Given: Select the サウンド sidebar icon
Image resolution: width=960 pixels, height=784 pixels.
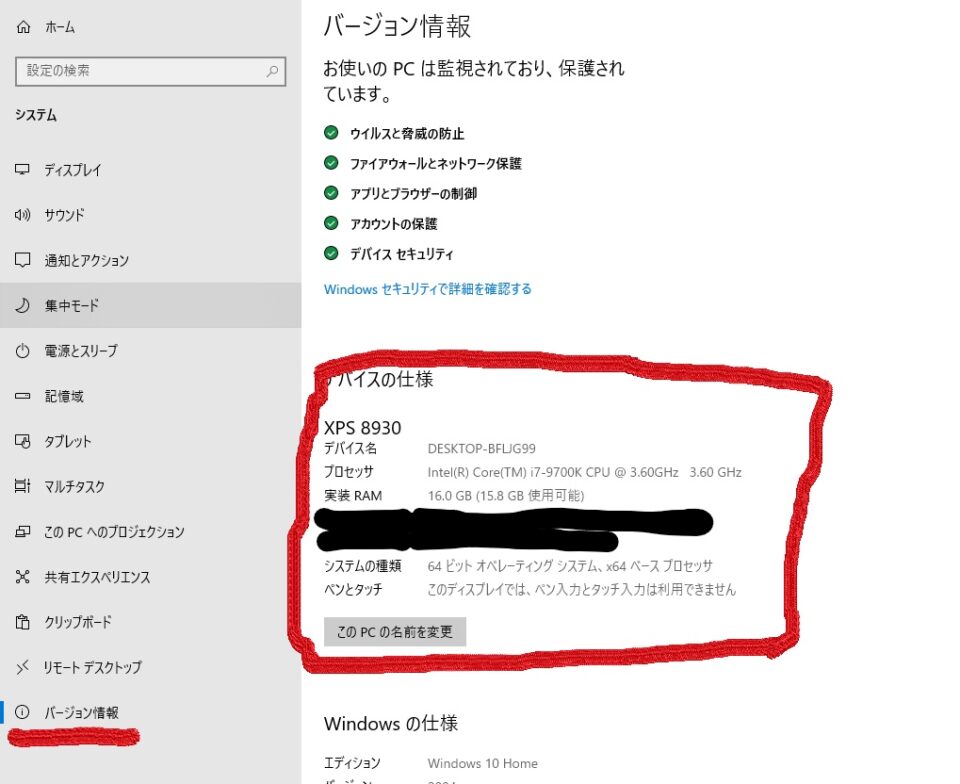Looking at the screenshot, I should (25, 215).
